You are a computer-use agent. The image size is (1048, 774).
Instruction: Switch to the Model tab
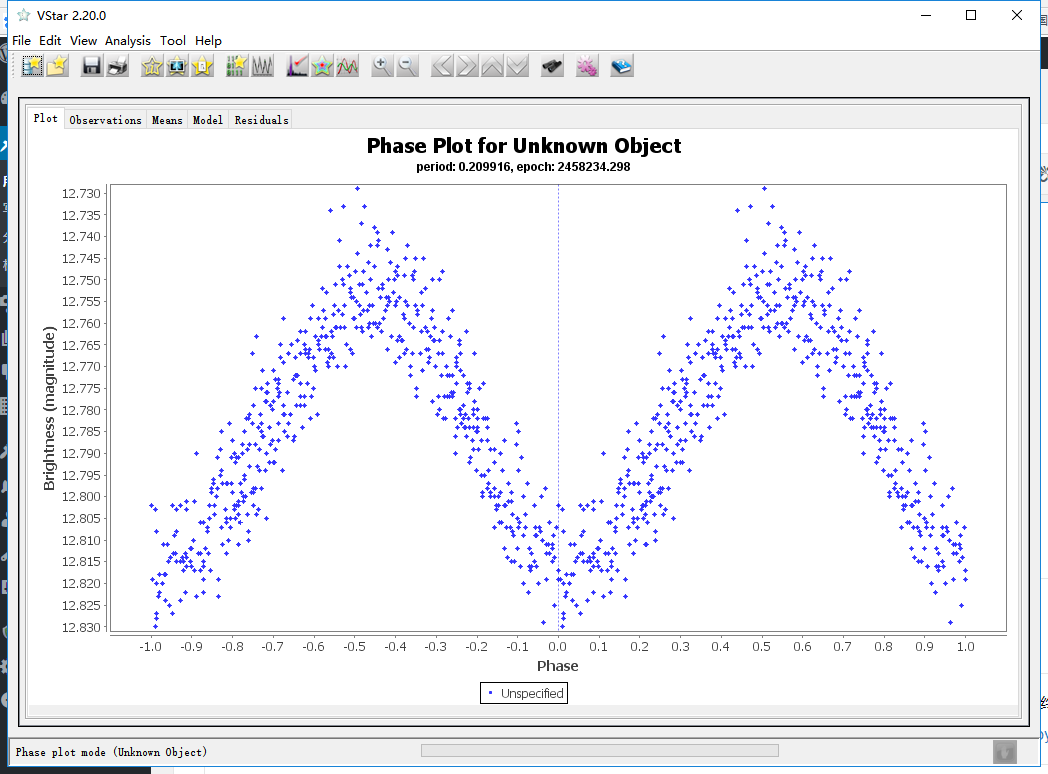point(208,120)
